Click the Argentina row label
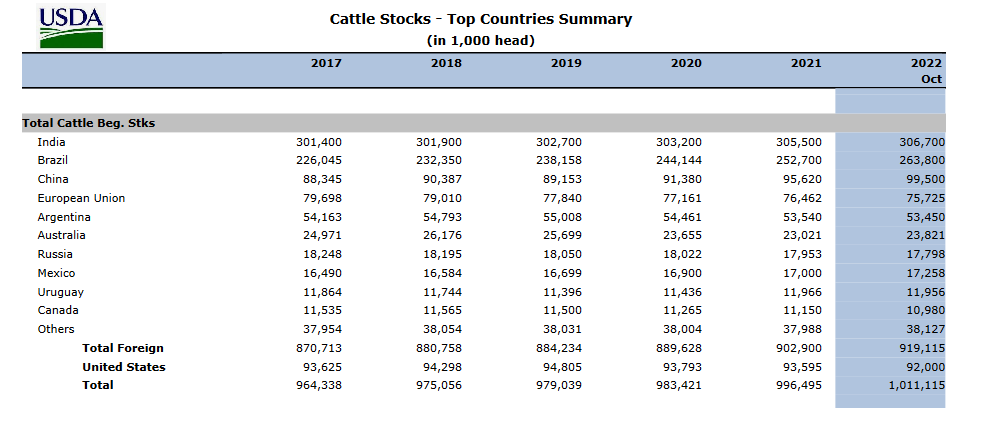Screen dimensions: 982x423 64,217
